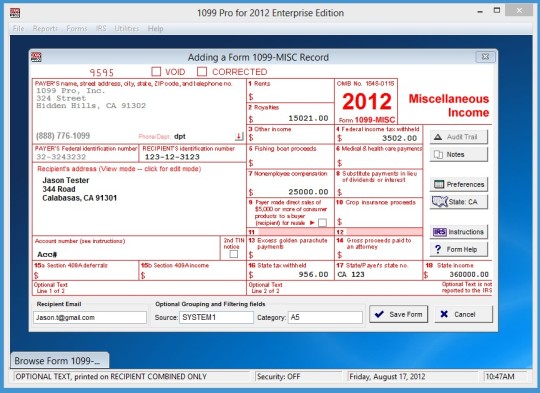Click Section 409A income field 15b
The width and height of the screenshot is (540, 393).
pyautogui.click(x=193, y=275)
